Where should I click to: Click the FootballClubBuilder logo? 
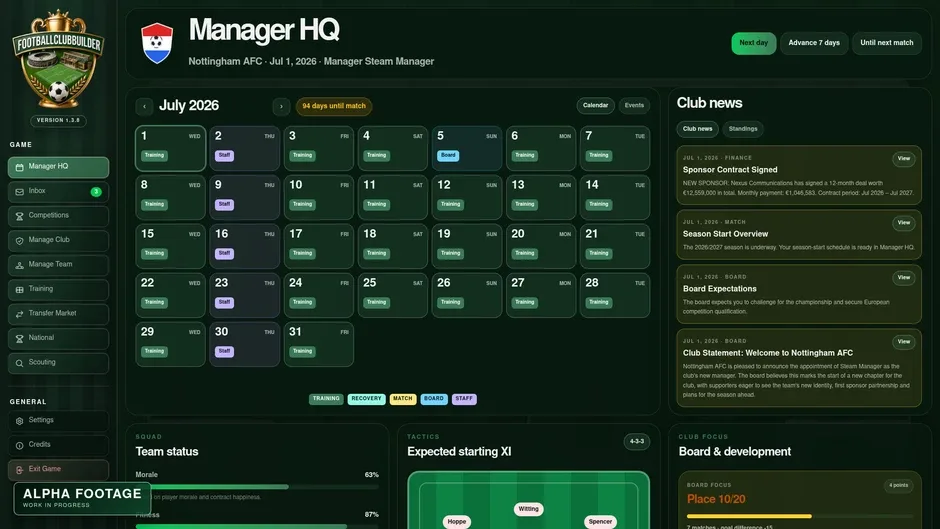58,58
